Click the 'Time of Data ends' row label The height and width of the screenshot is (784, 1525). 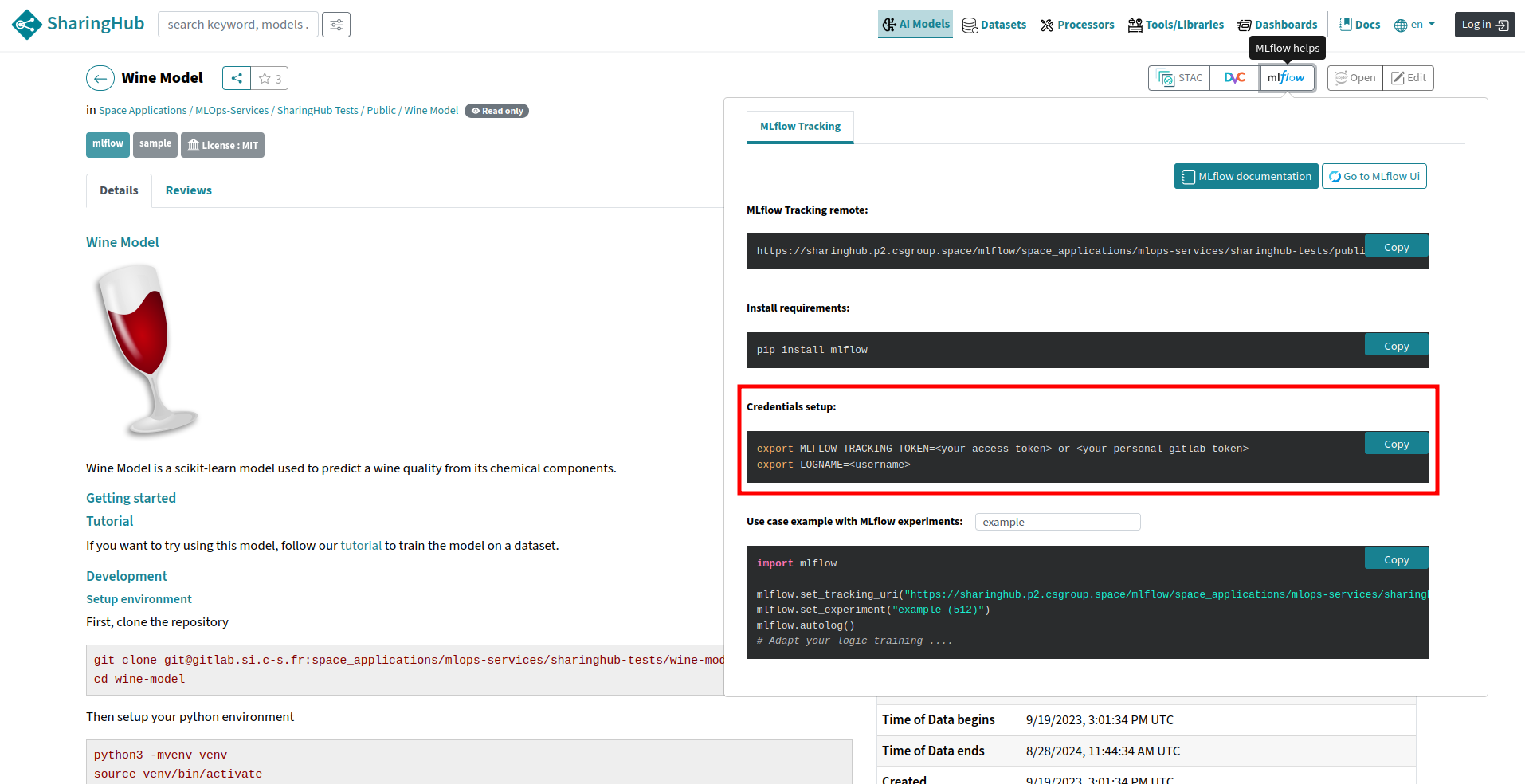click(933, 751)
